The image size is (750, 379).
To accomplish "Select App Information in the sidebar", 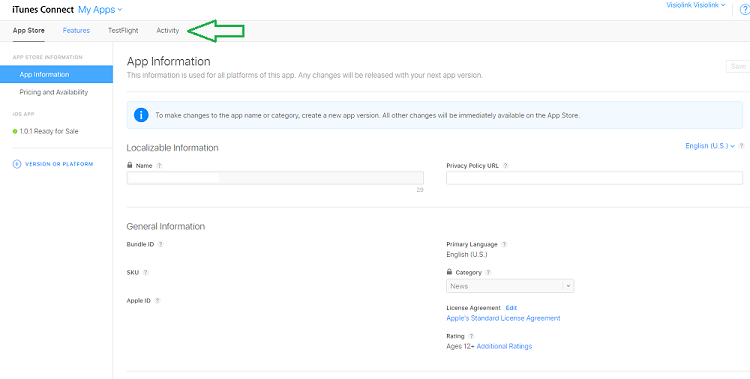I will [x=56, y=75].
